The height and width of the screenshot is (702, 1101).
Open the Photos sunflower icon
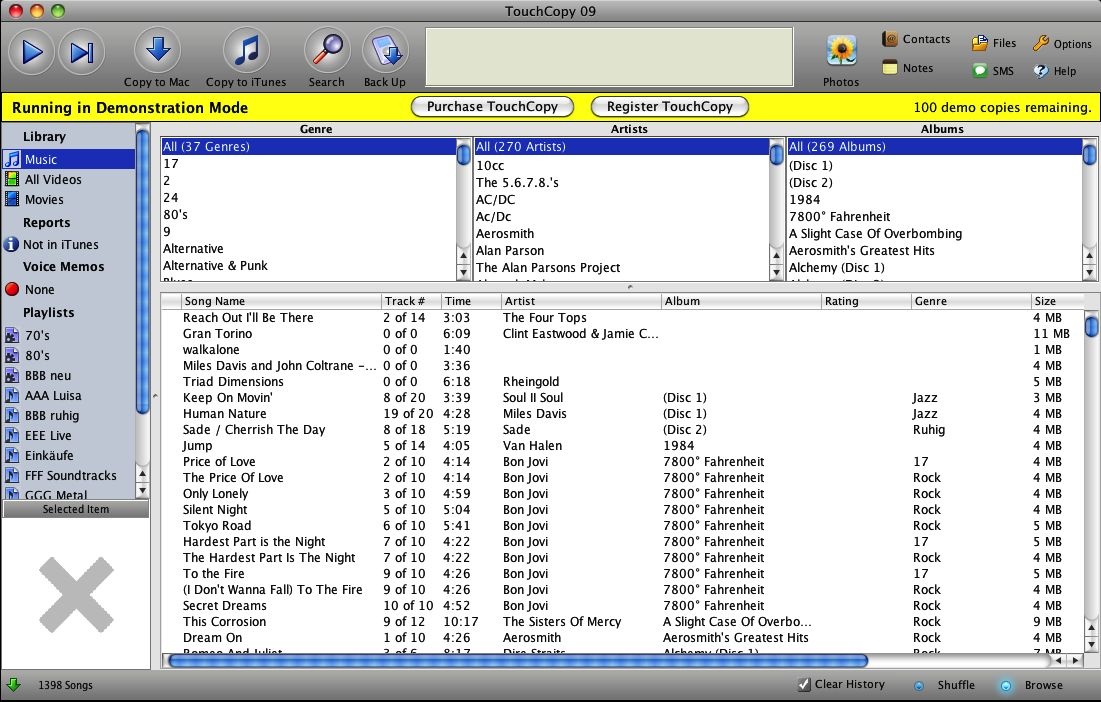pos(841,50)
